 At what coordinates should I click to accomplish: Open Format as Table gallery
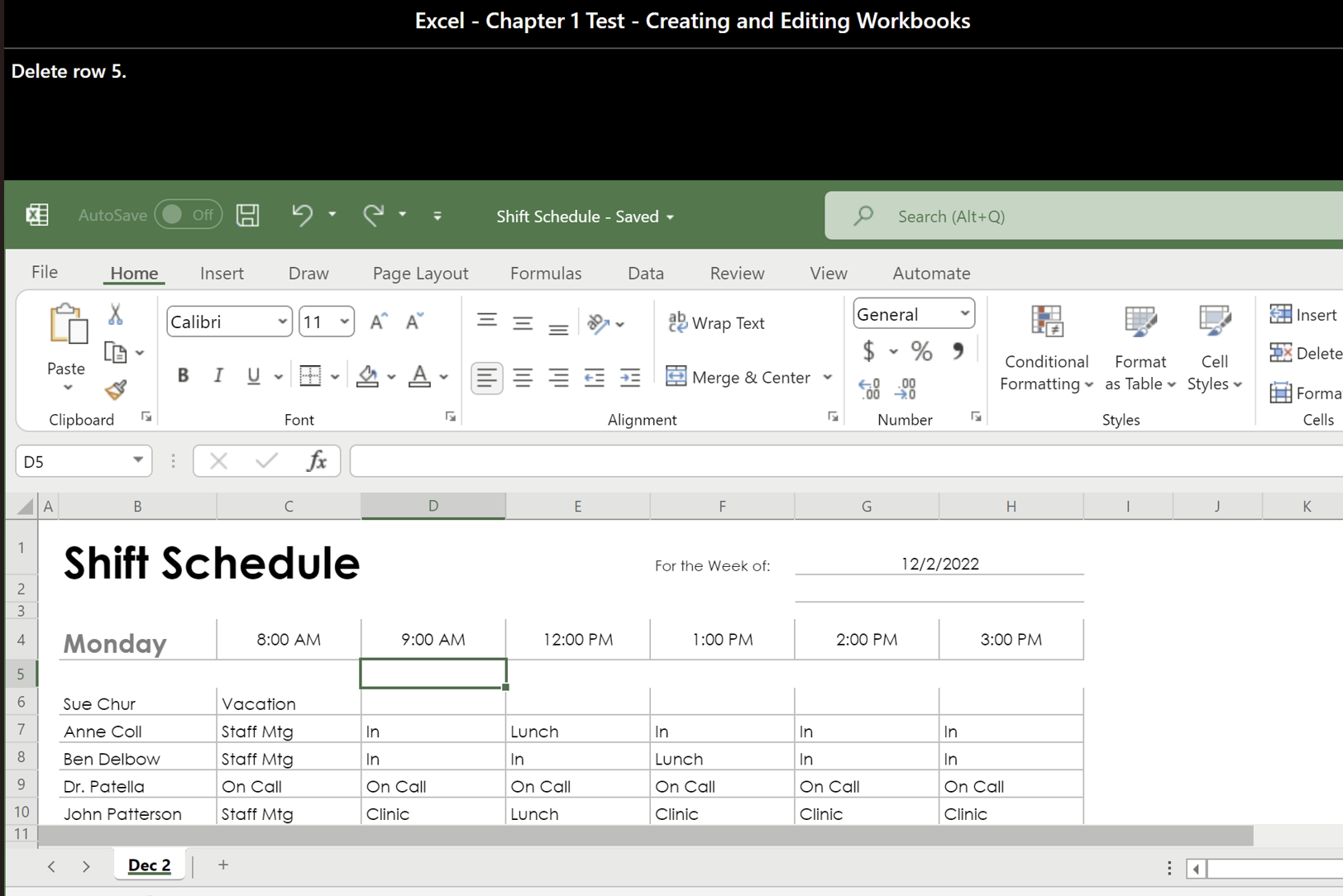click(1140, 348)
